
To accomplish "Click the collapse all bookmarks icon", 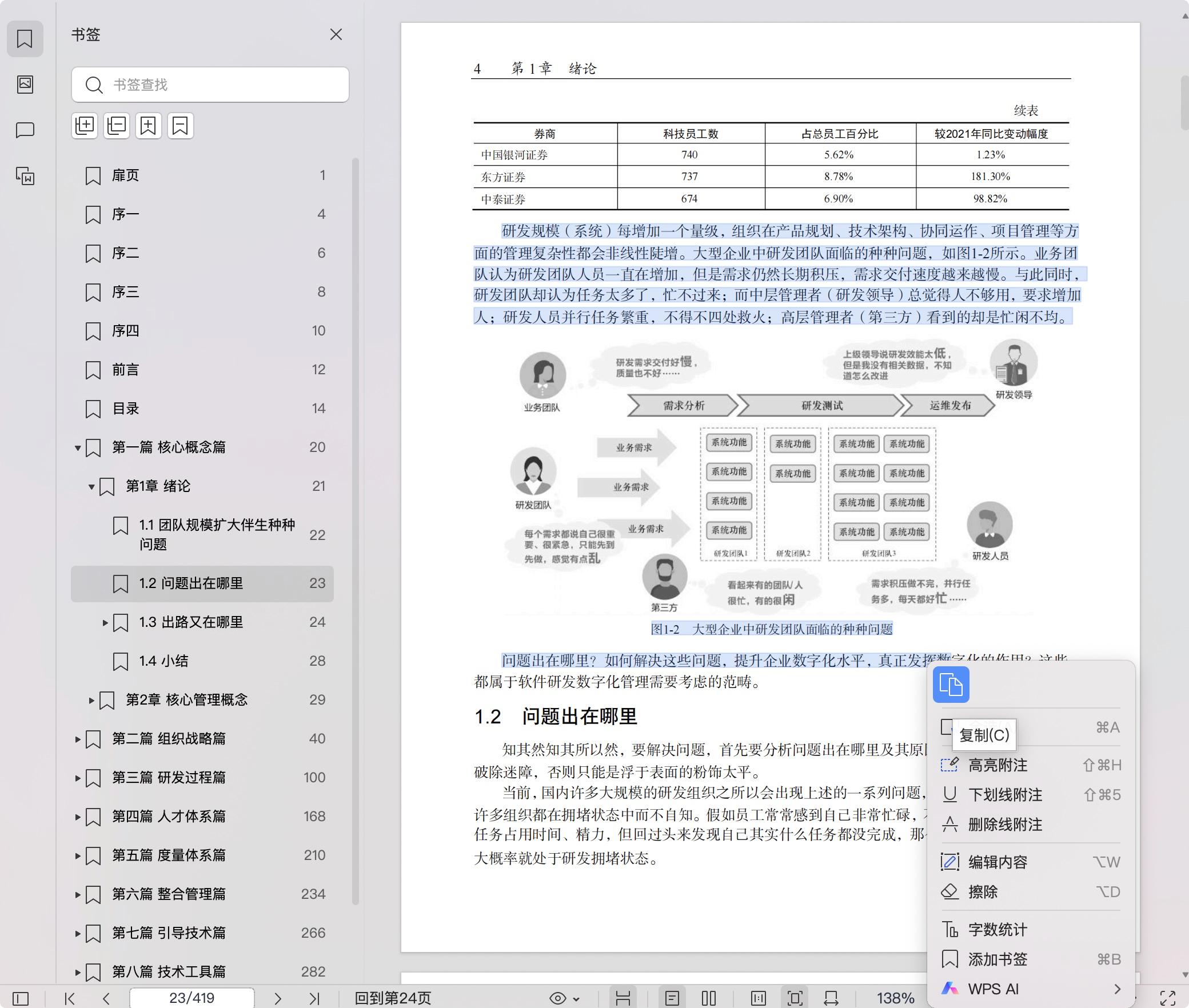I will point(117,126).
